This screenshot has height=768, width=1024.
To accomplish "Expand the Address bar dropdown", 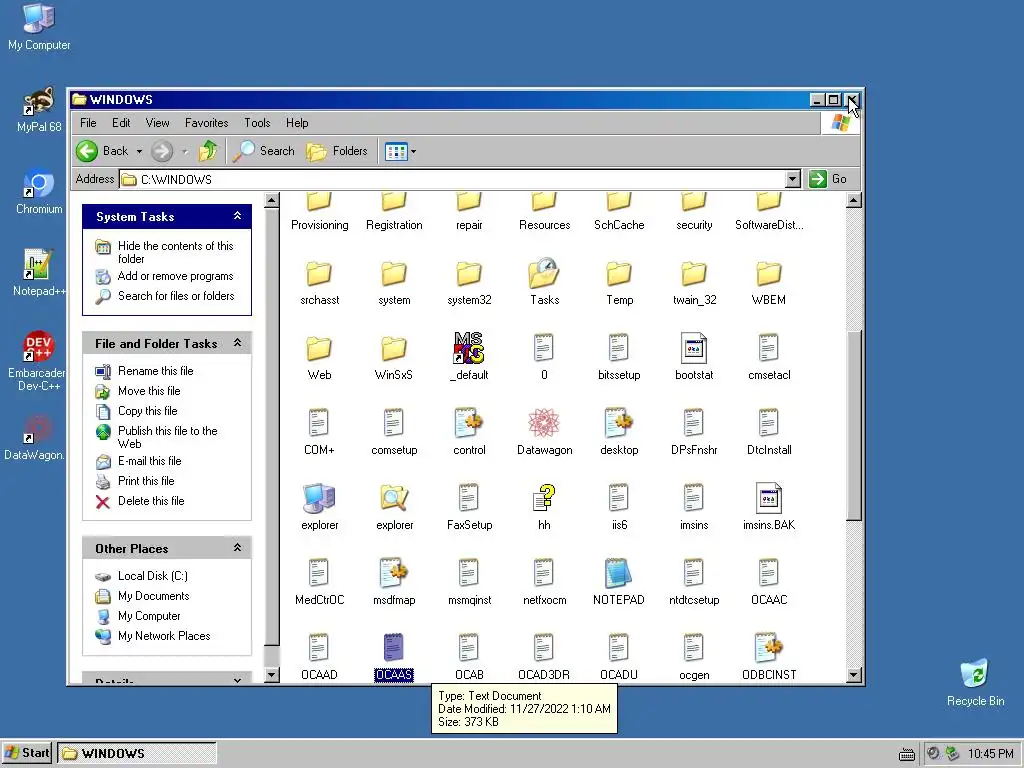I will tap(792, 179).
